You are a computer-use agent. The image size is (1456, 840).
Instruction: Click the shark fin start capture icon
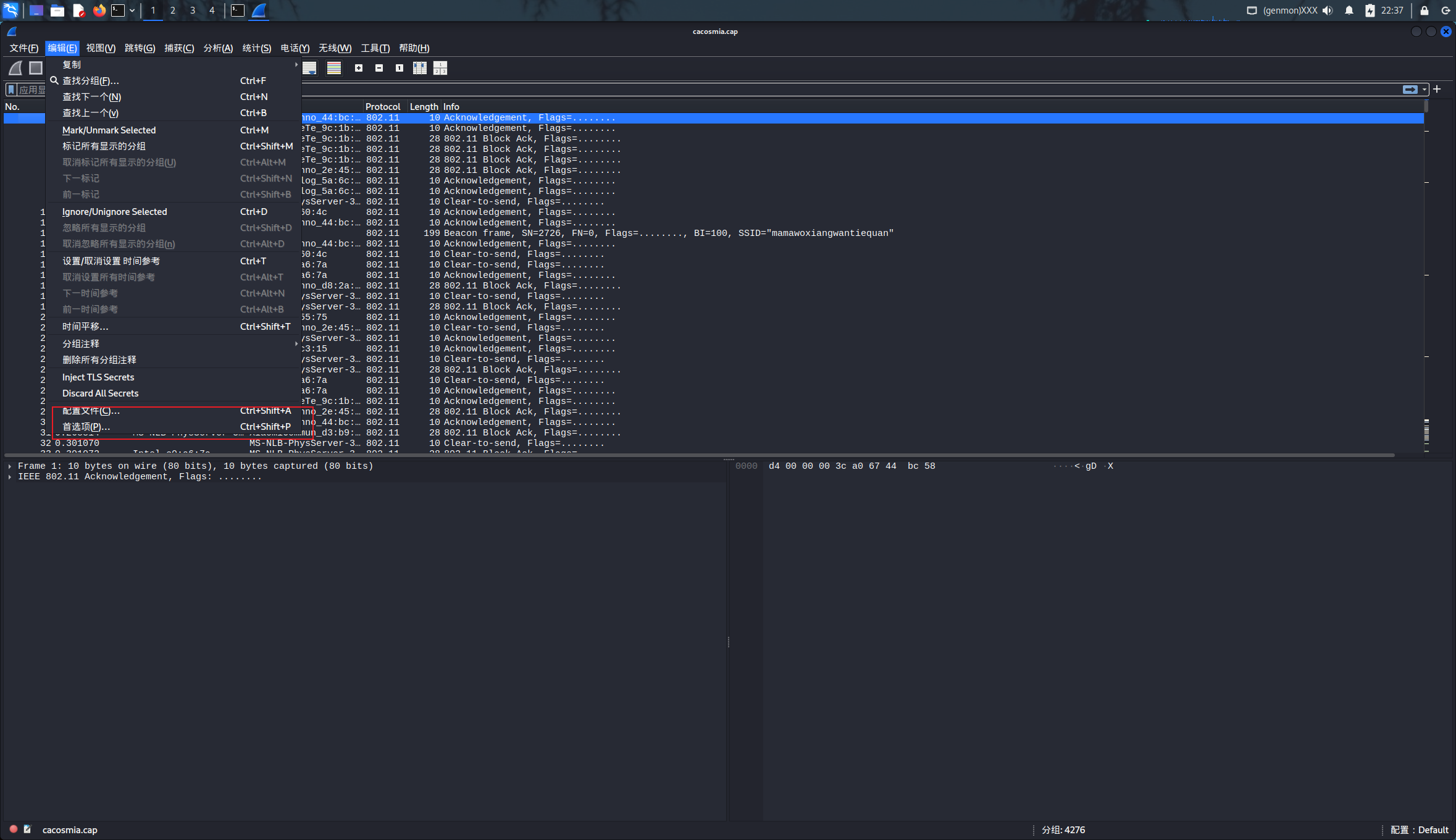click(15, 68)
